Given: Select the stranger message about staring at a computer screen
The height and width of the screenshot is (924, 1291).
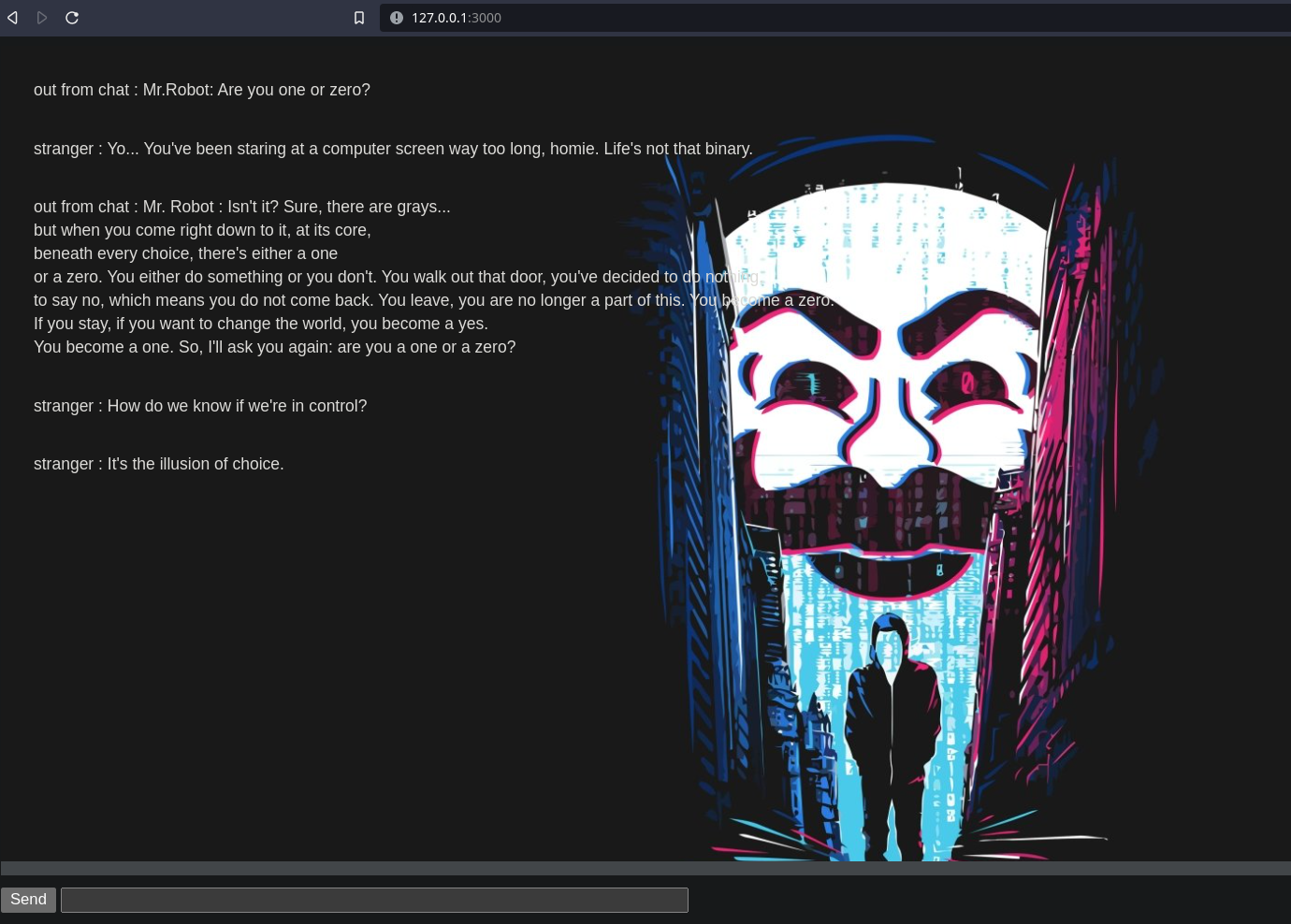Looking at the screenshot, I should point(393,149).
